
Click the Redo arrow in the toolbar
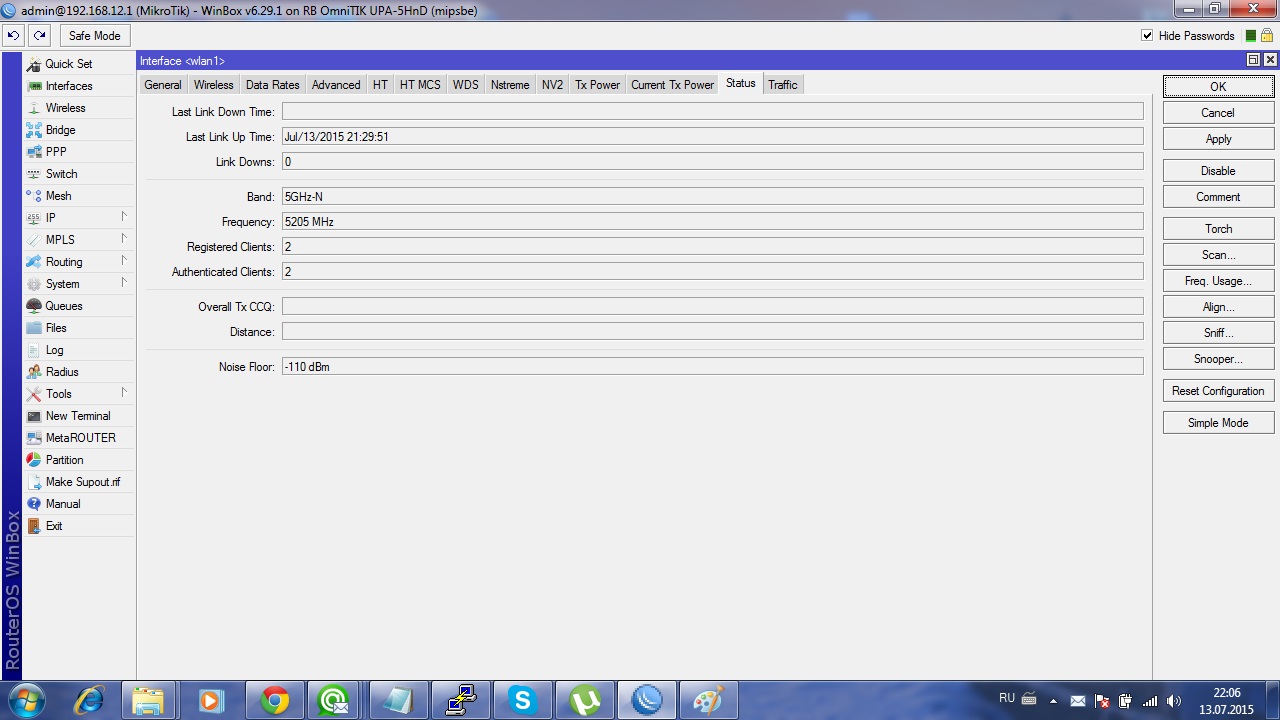tap(39, 36)
